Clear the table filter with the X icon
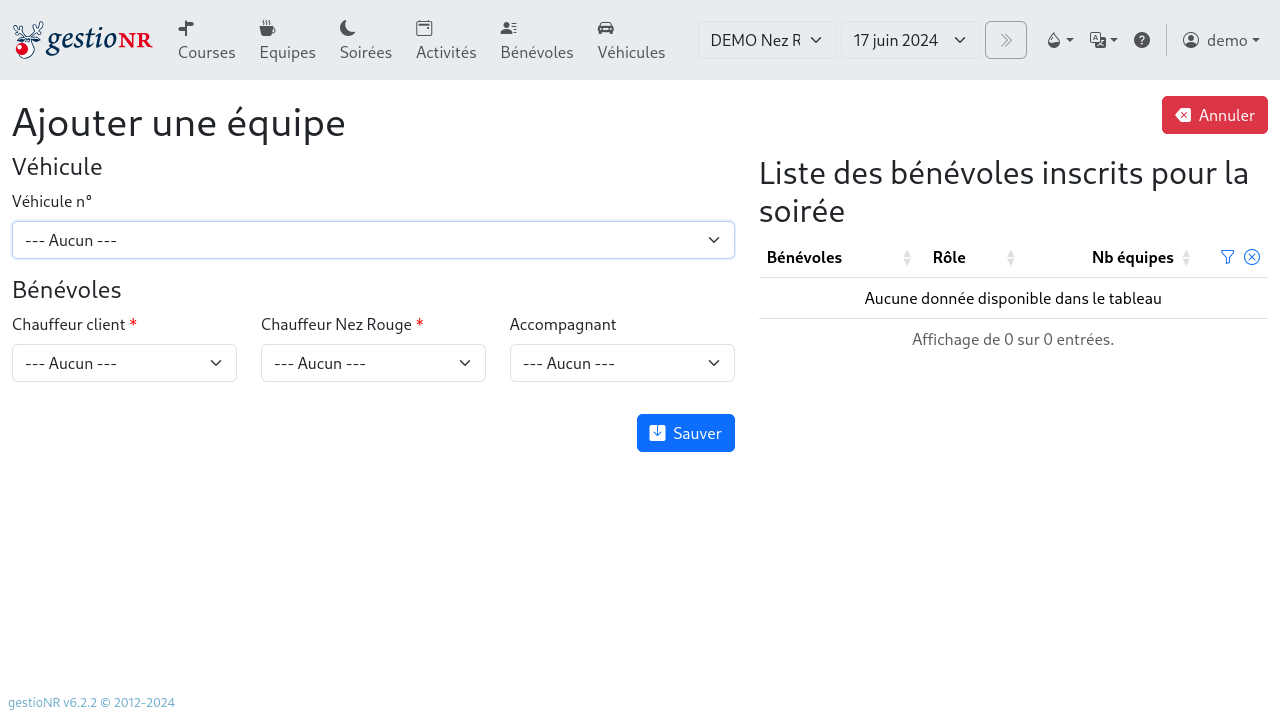Image resolution: width=1280 pixels, height=720 pixels. pyautogui.click(x=1251, y=257)
